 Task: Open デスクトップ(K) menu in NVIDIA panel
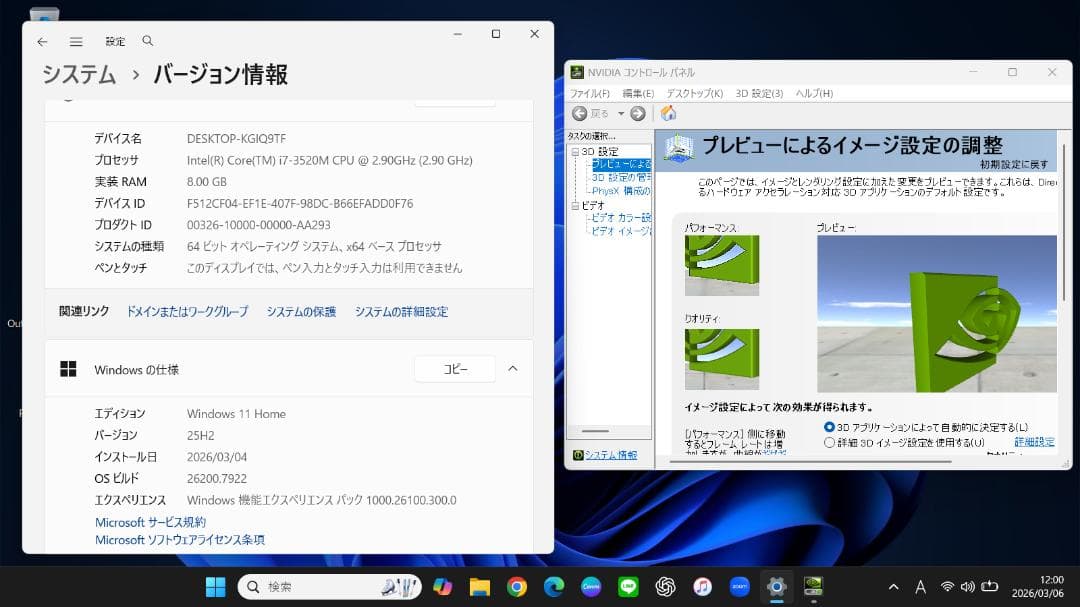[694, 93]
